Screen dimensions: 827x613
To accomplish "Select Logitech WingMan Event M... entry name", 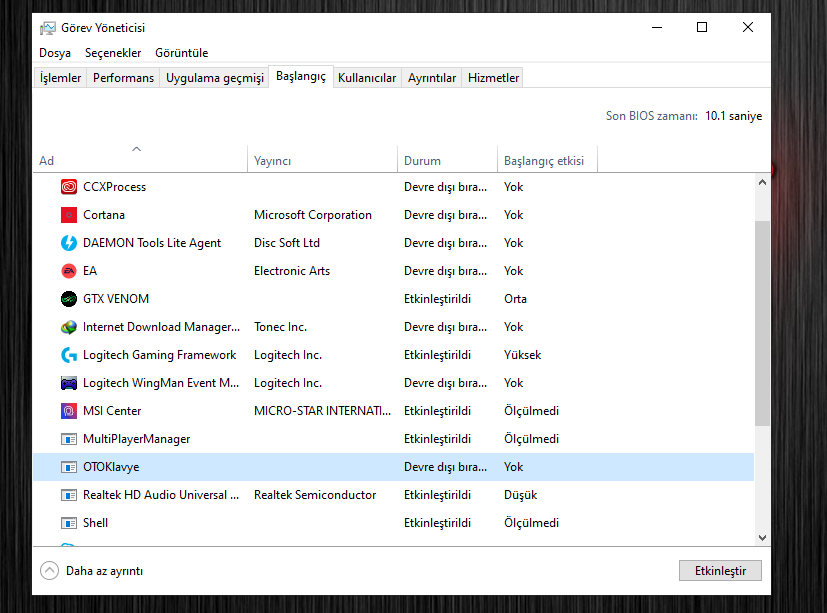I will 161,383.
